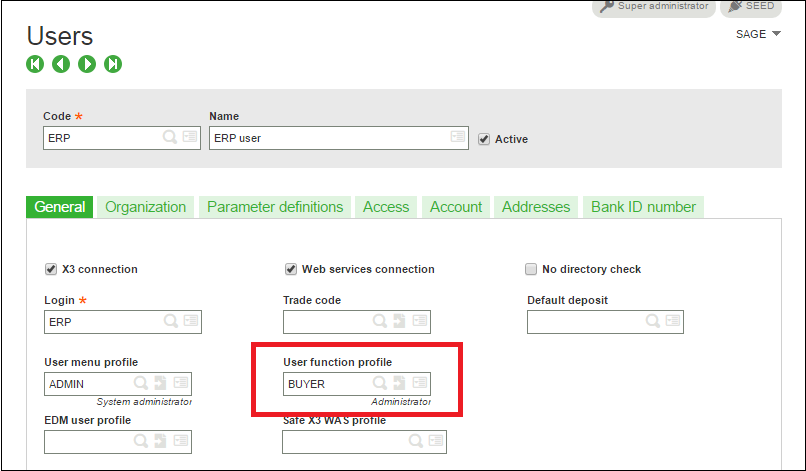806x471 pixels.
Task: Click actions icon in Trade code field
Action: click(x=419, y=320)
